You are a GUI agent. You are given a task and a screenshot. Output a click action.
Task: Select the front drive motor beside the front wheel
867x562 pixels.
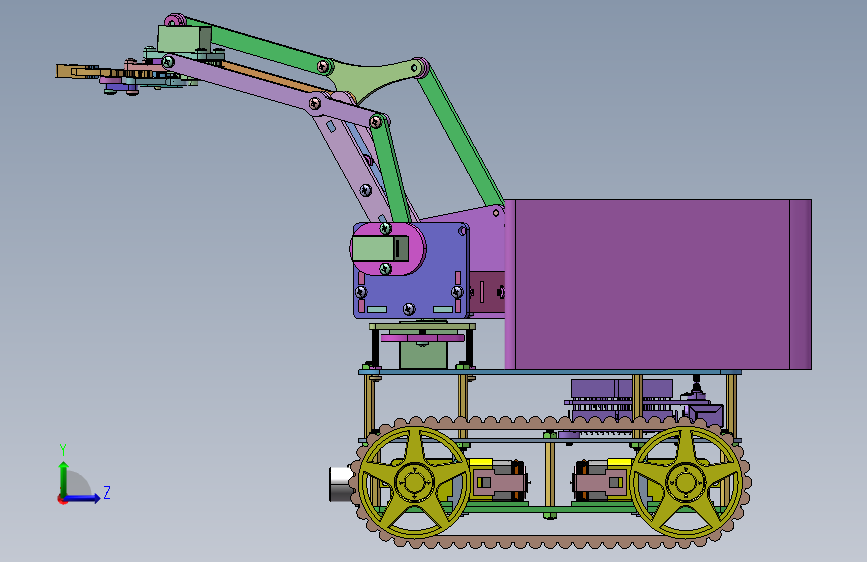click(x=498, y=482)
